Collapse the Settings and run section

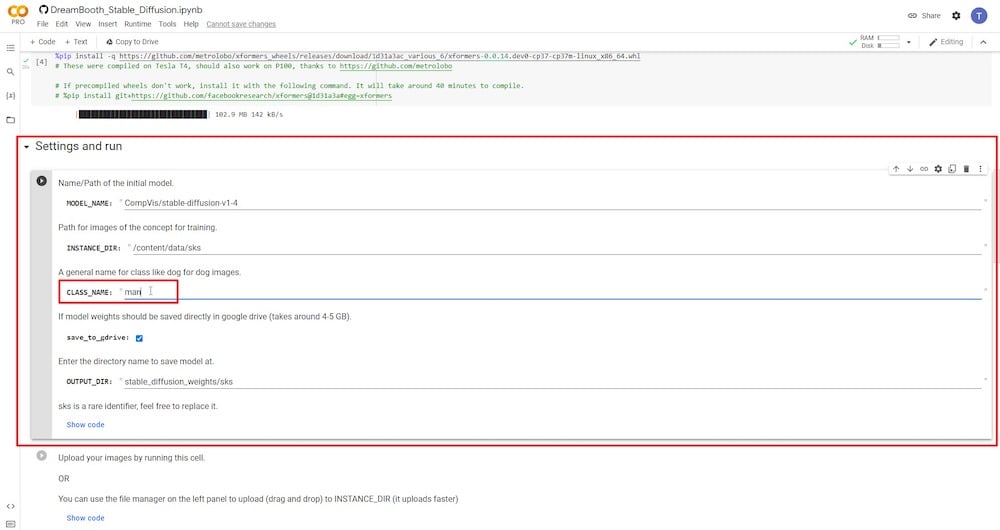pos(26,147)
